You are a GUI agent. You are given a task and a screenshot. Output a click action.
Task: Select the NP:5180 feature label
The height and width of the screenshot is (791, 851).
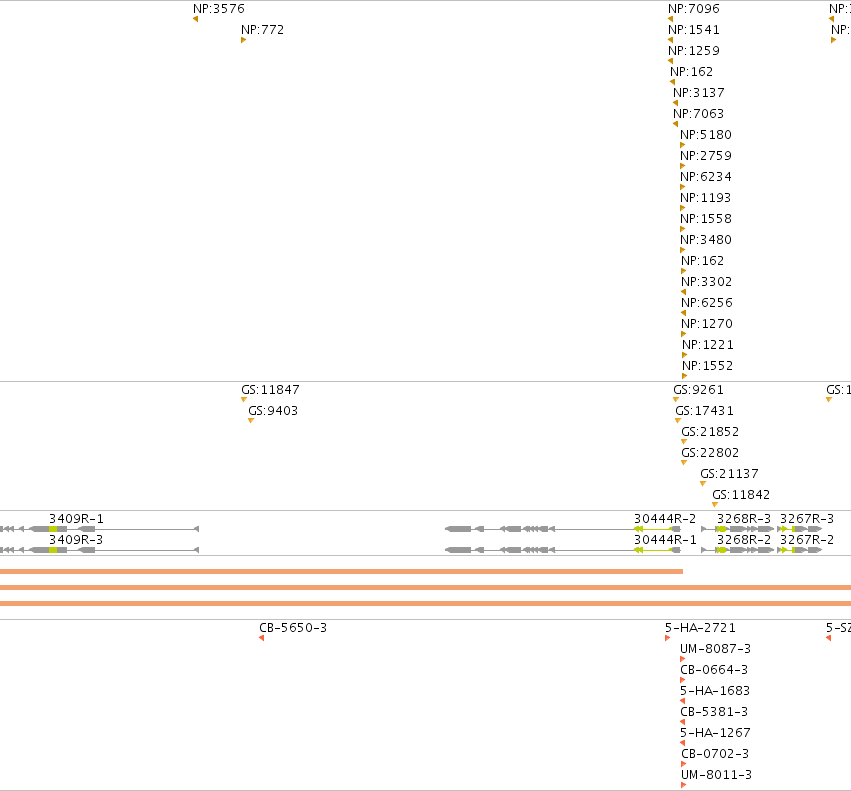pos(706,135)
